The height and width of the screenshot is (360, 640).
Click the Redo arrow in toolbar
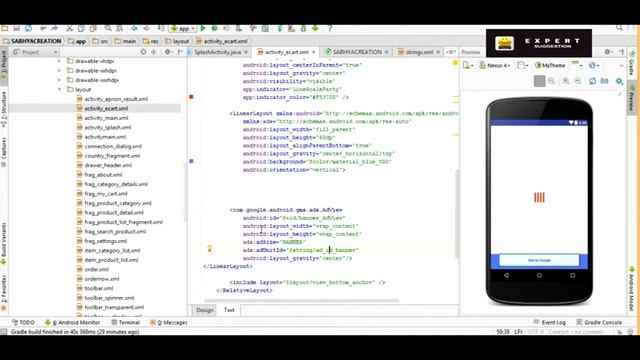[x=55, y=28]
